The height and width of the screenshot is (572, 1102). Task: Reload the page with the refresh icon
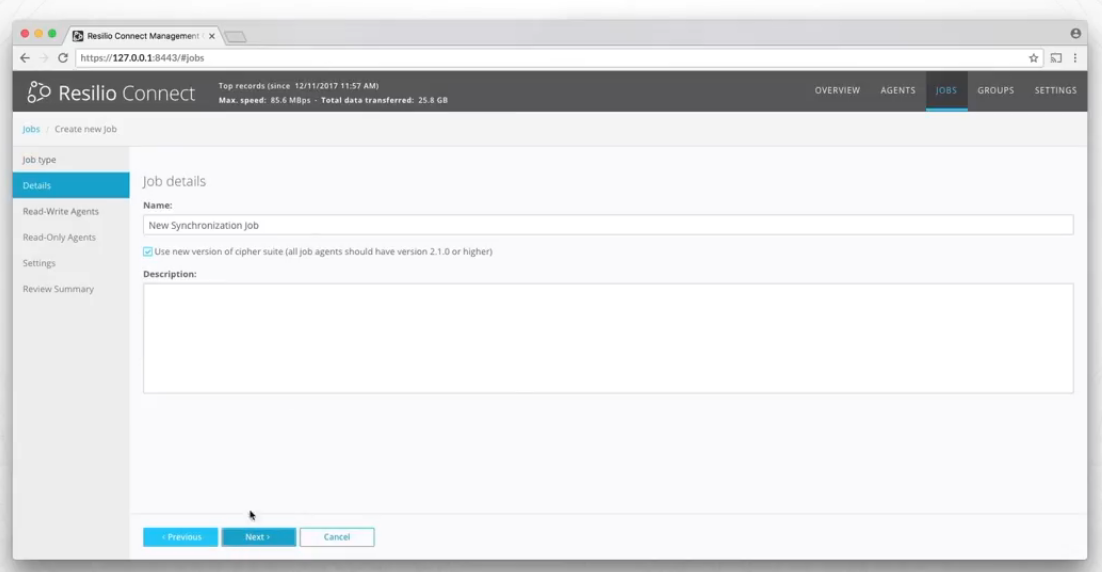pos(63,58)
